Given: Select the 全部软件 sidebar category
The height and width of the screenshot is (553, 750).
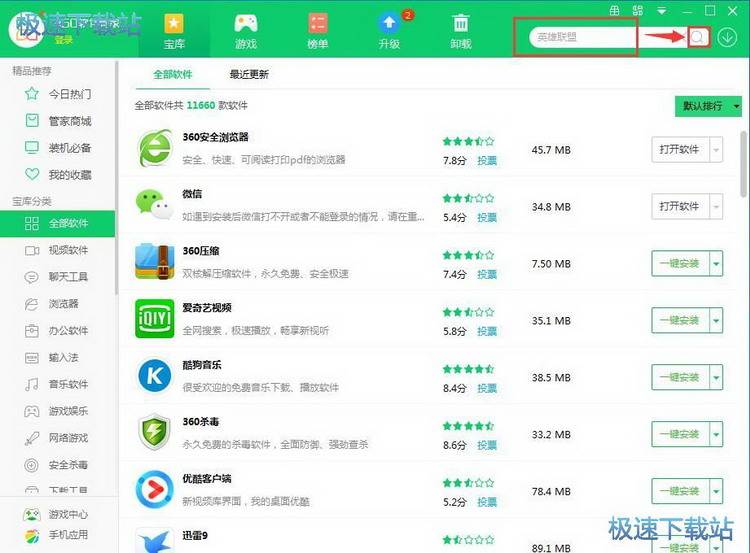Looking at the screenshot, I should pos(57,223).
